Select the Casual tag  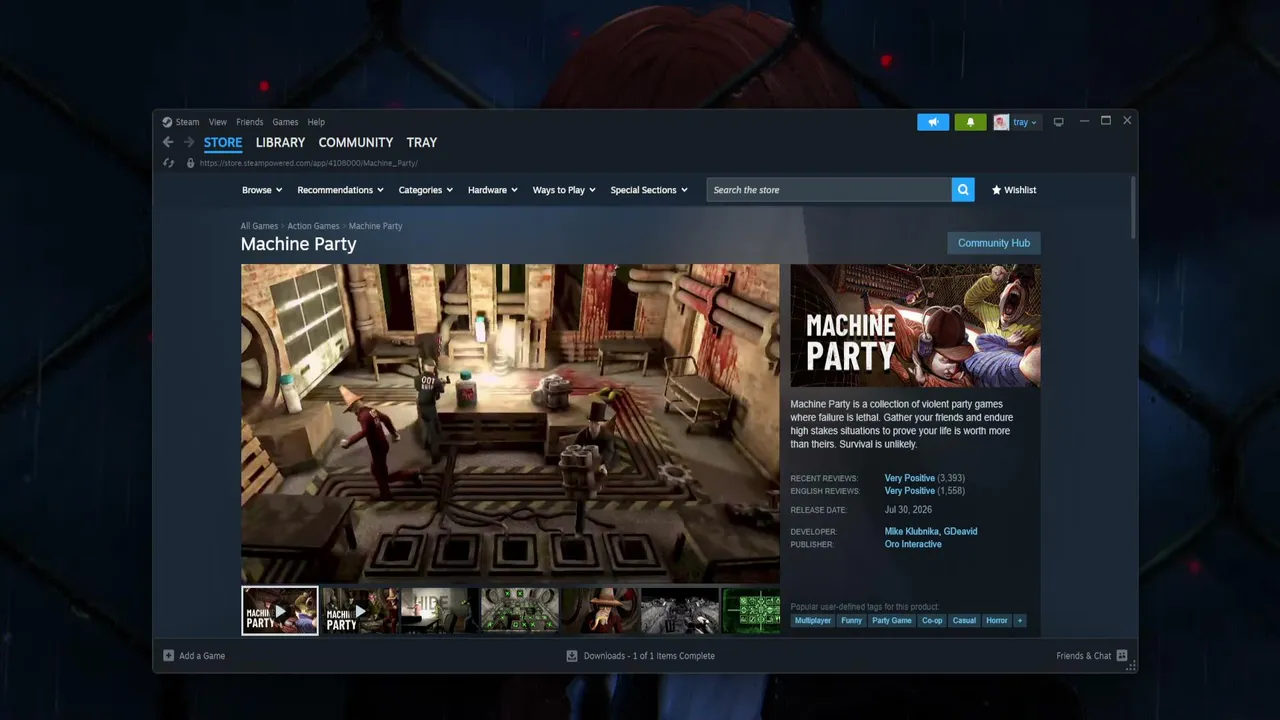click(x=964, y=621)
